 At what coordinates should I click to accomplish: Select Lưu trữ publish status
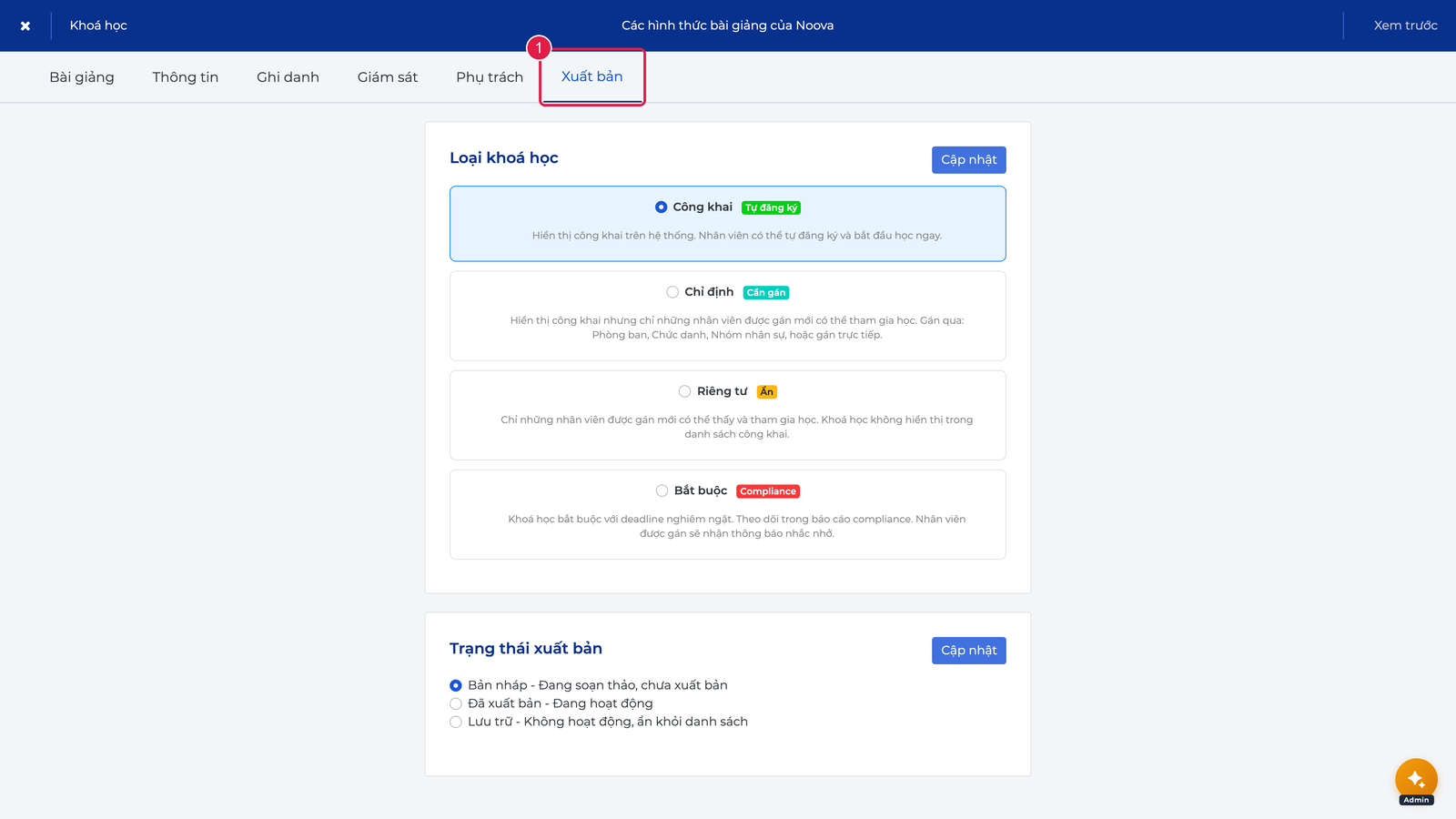pyautogui.click(x=456, y=722)
